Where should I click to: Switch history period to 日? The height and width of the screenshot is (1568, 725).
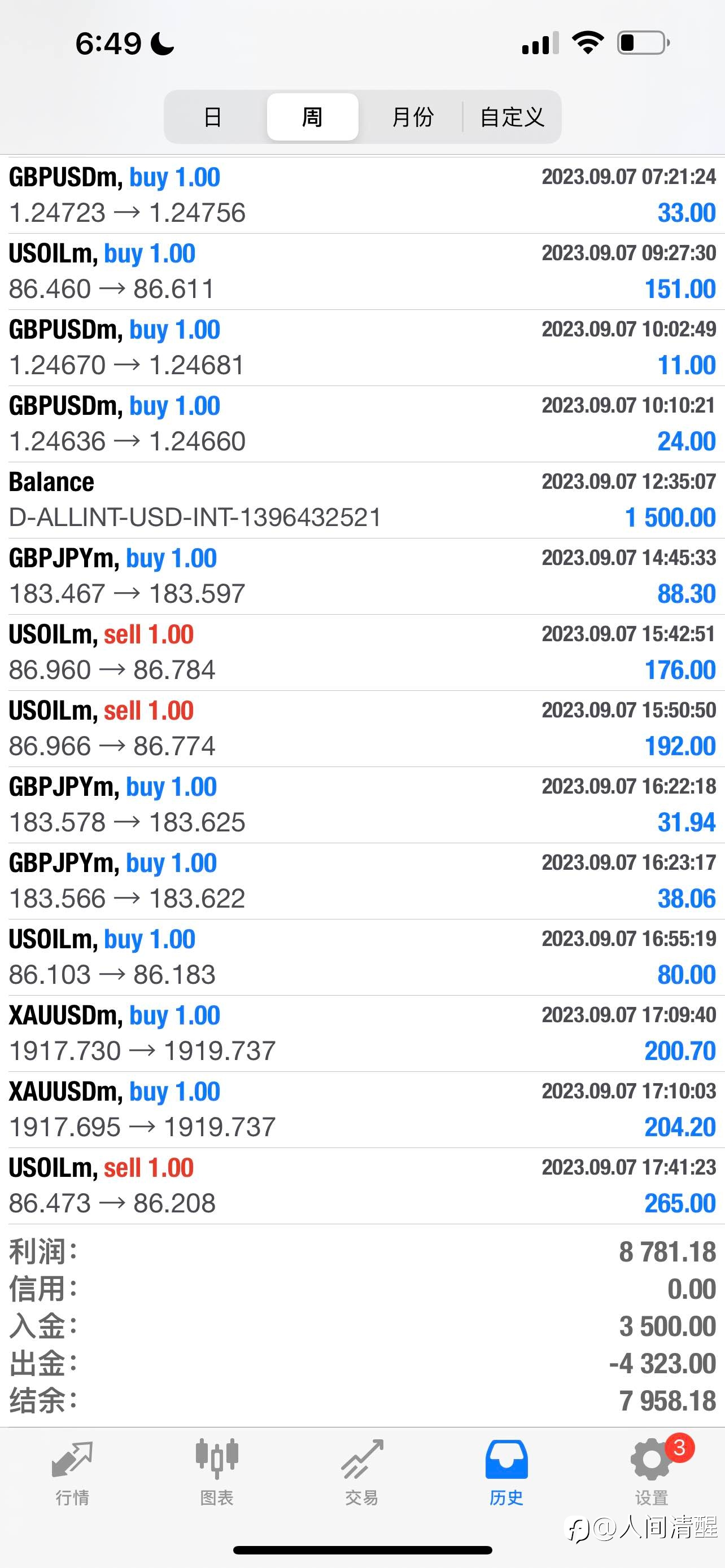pyautogui.click(x=212, y=117)
